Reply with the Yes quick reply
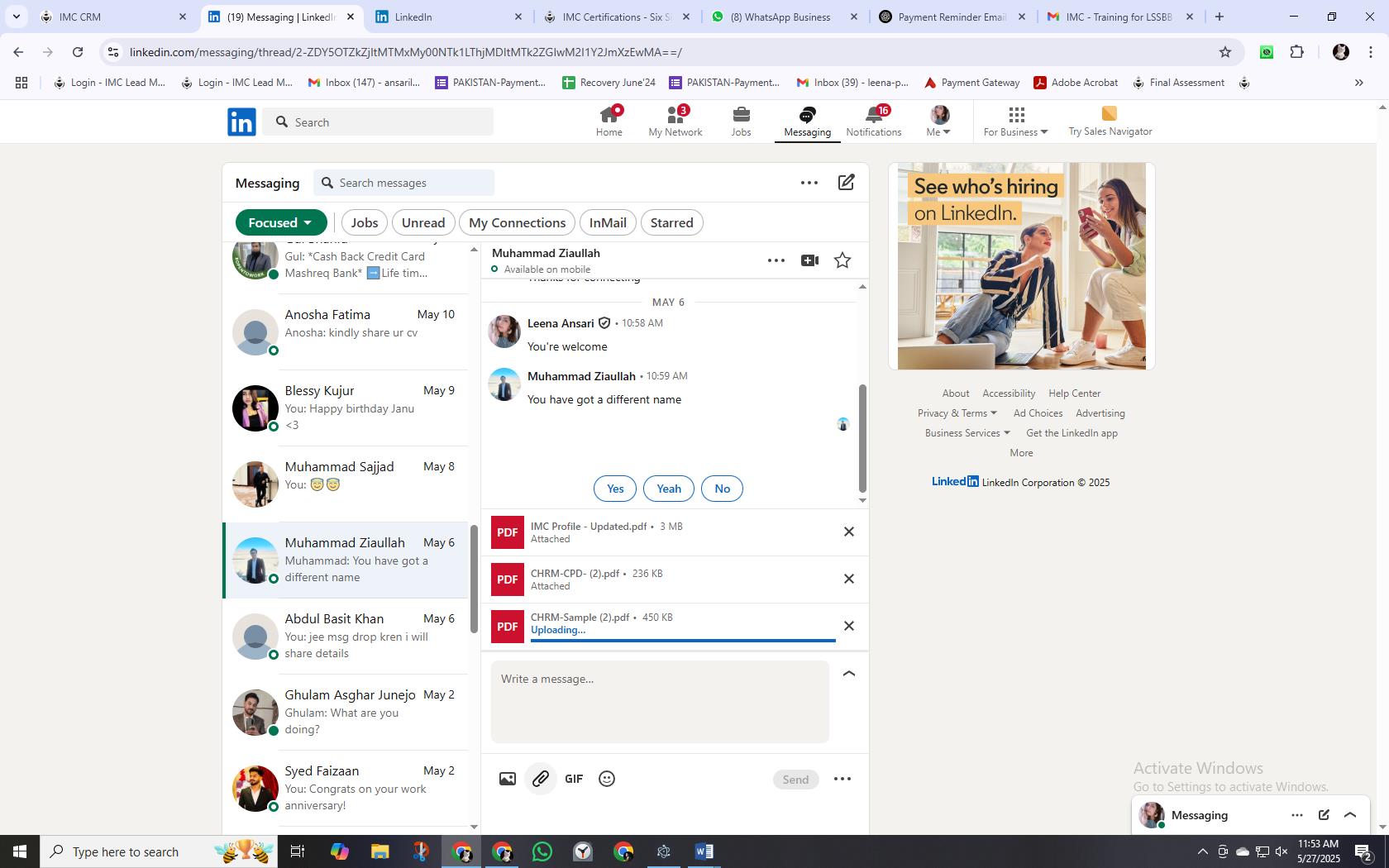Image resolution: width=1389 pixels, height=868 pixels. (x=615, y=489)
